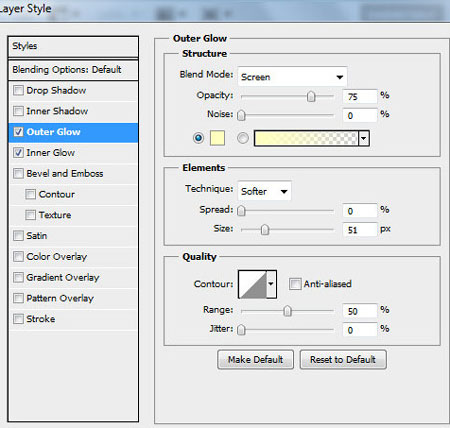Select the solid color radio button
This screenshot has height=428, width=450.
(x=199, y=138)
